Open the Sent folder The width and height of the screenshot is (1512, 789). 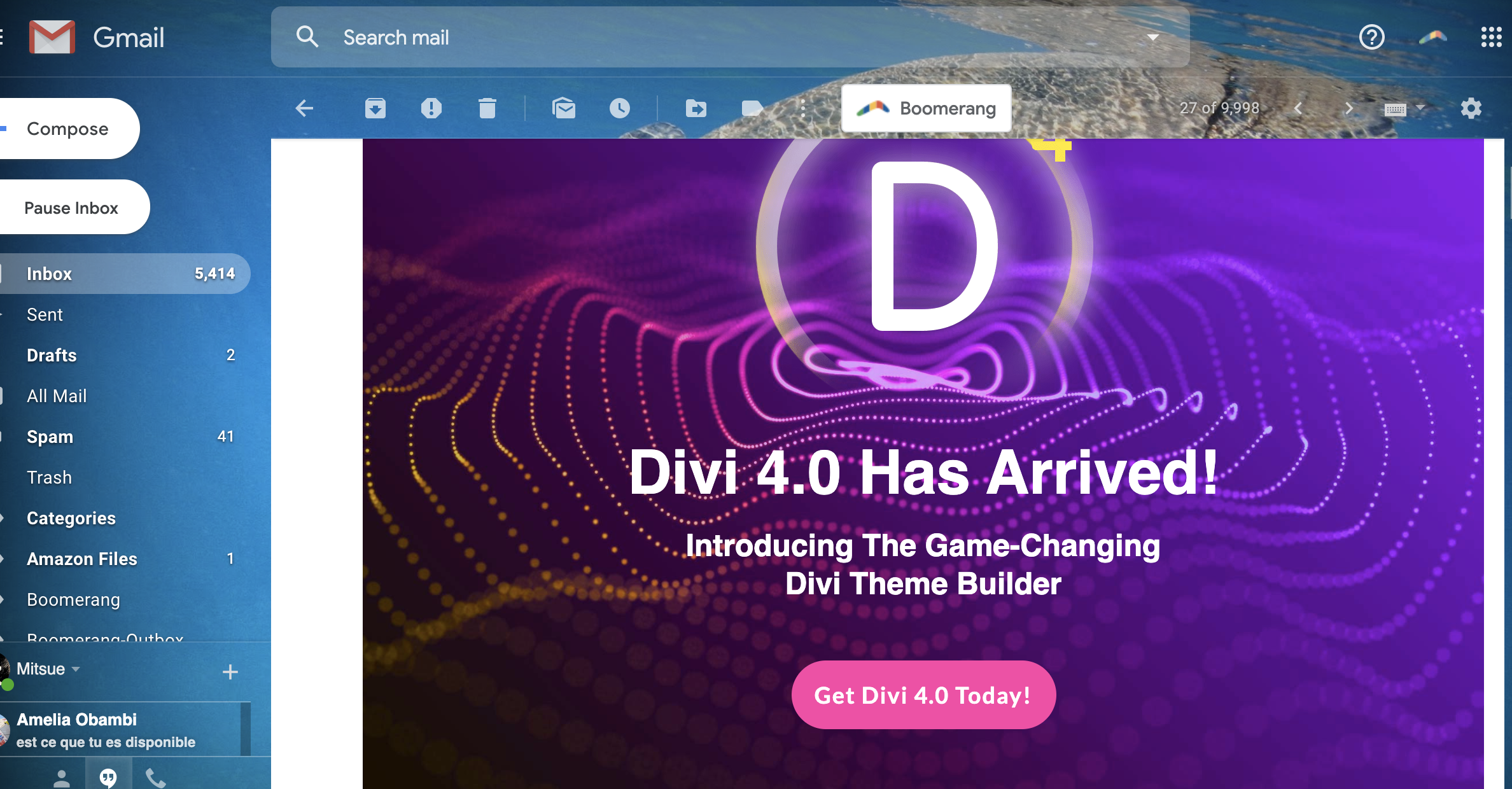45,314
